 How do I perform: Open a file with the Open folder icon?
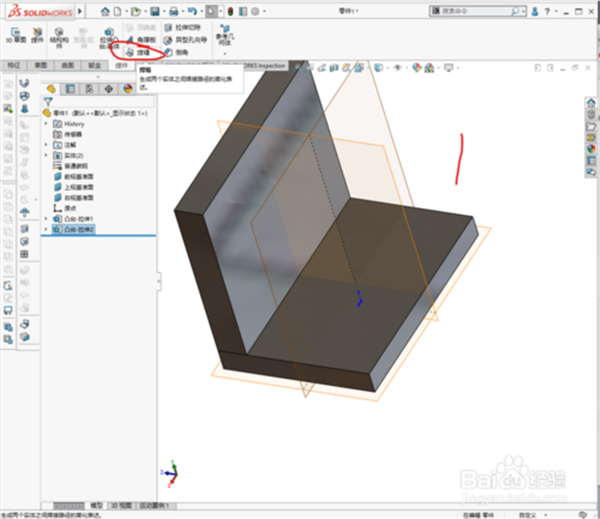pyautogui.click(x=136, y=11)
